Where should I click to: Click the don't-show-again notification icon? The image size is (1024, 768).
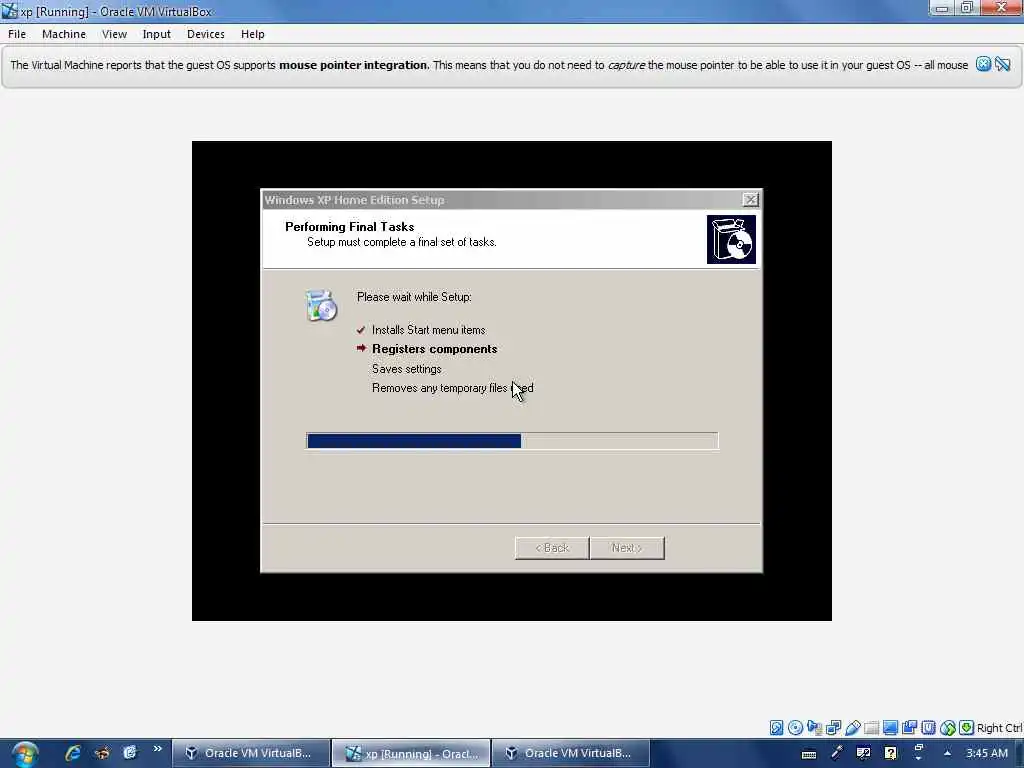[1002, 64]
